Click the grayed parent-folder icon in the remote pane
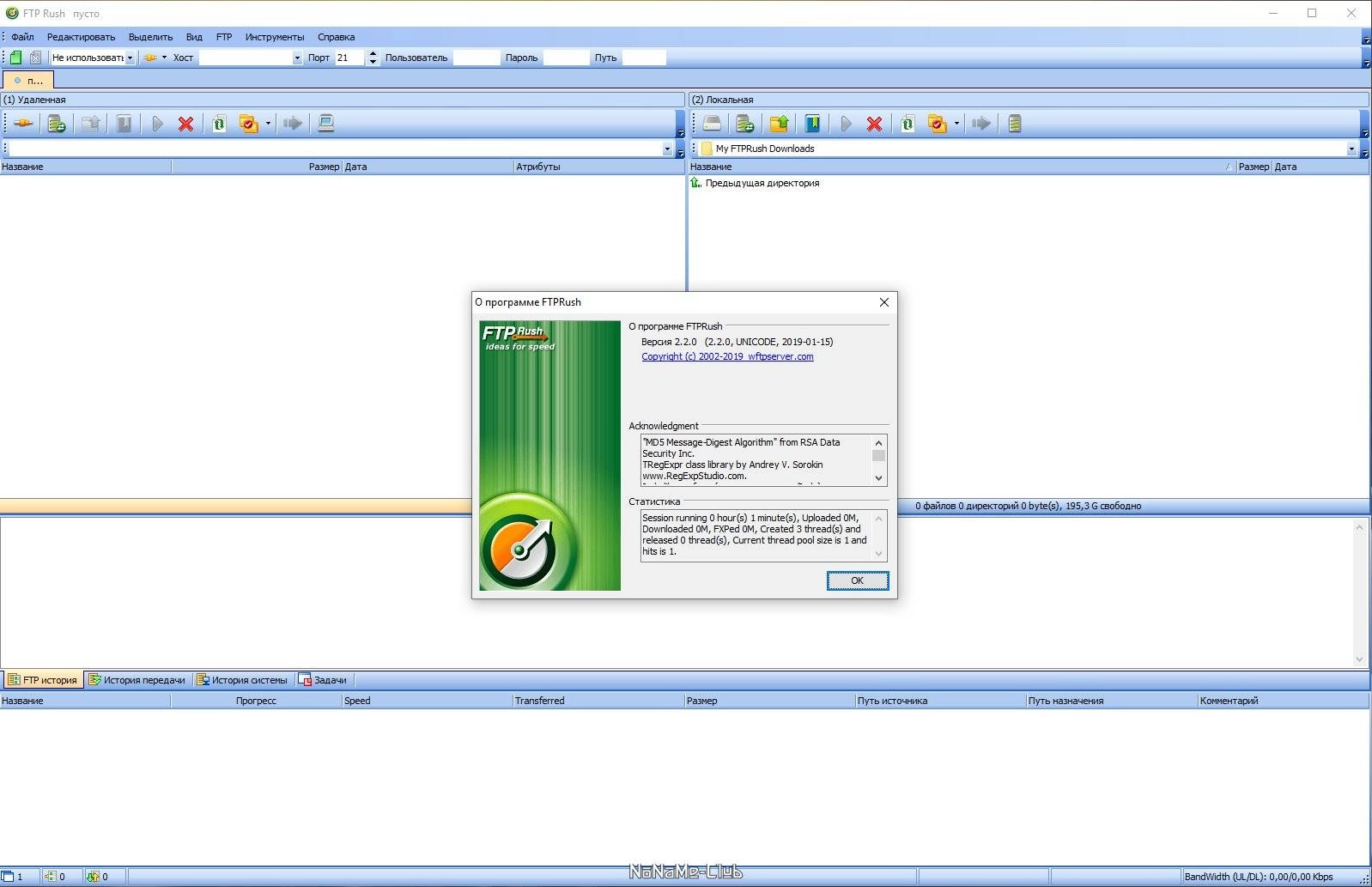Viewport: 1372px width, 887px height. pyautogui.click(x=90, y=124)
